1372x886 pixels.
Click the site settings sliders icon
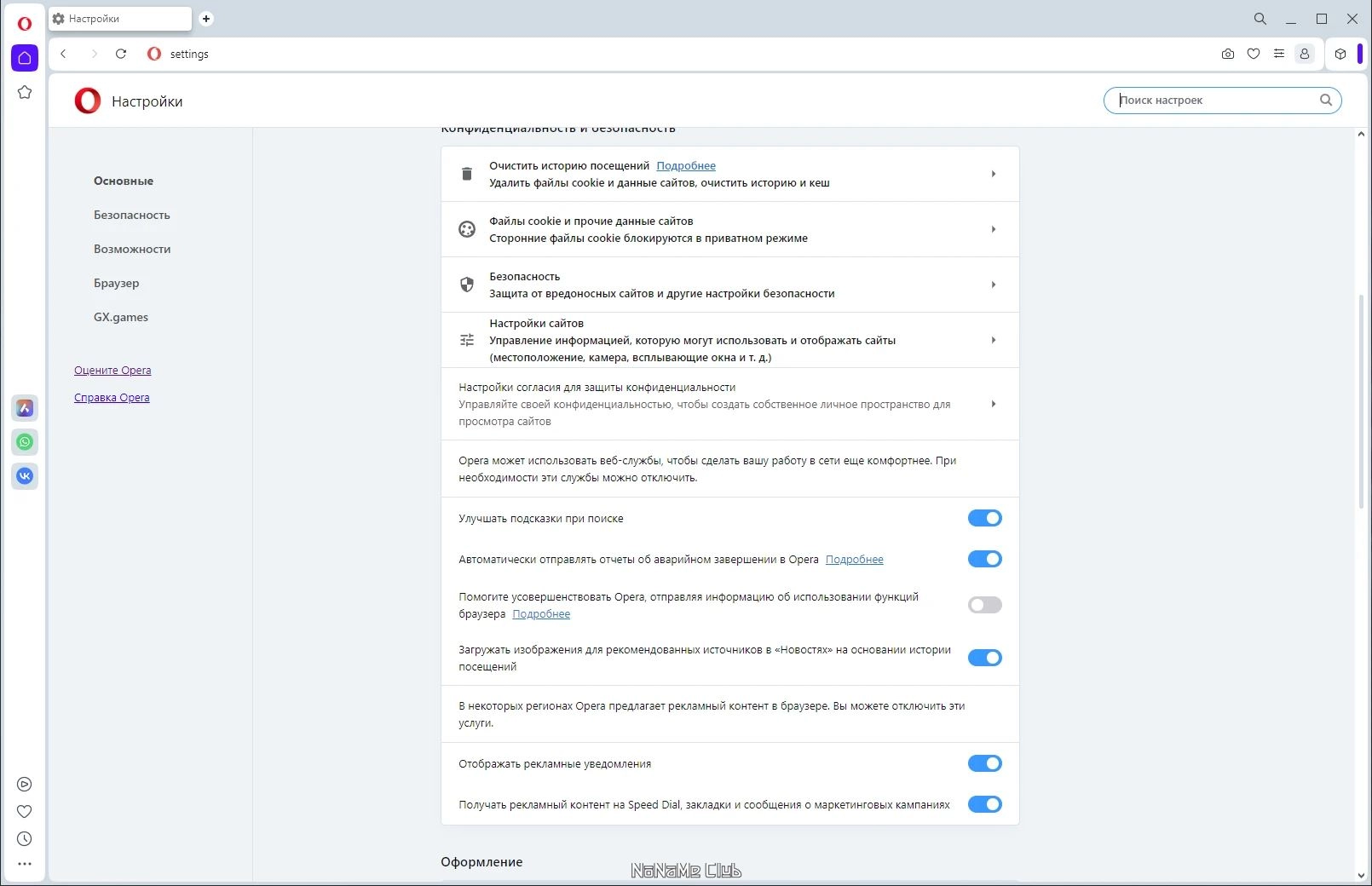click(x=467, y=340)
